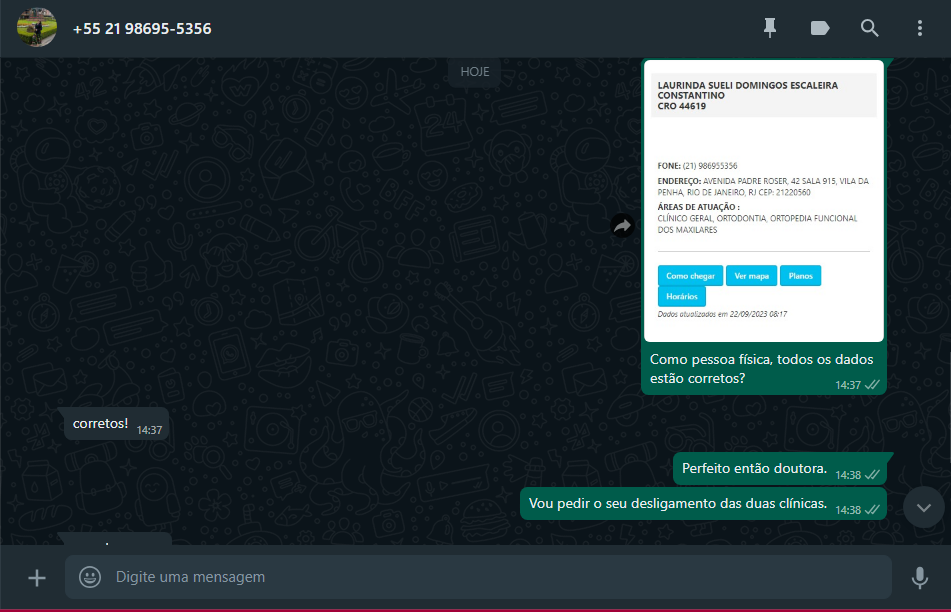This screenshot has width=951, height=612.
Task: Select 'Horários' button in image
Action: pos(682,297)
